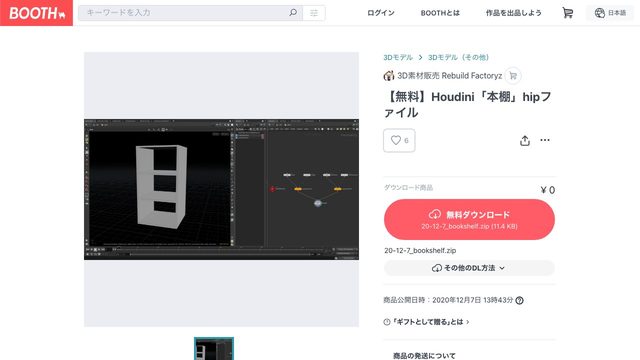The height and width of the screenshot is (360, 640).
Task: Open the 作品を出品しよう link
Action: (513, 13)
